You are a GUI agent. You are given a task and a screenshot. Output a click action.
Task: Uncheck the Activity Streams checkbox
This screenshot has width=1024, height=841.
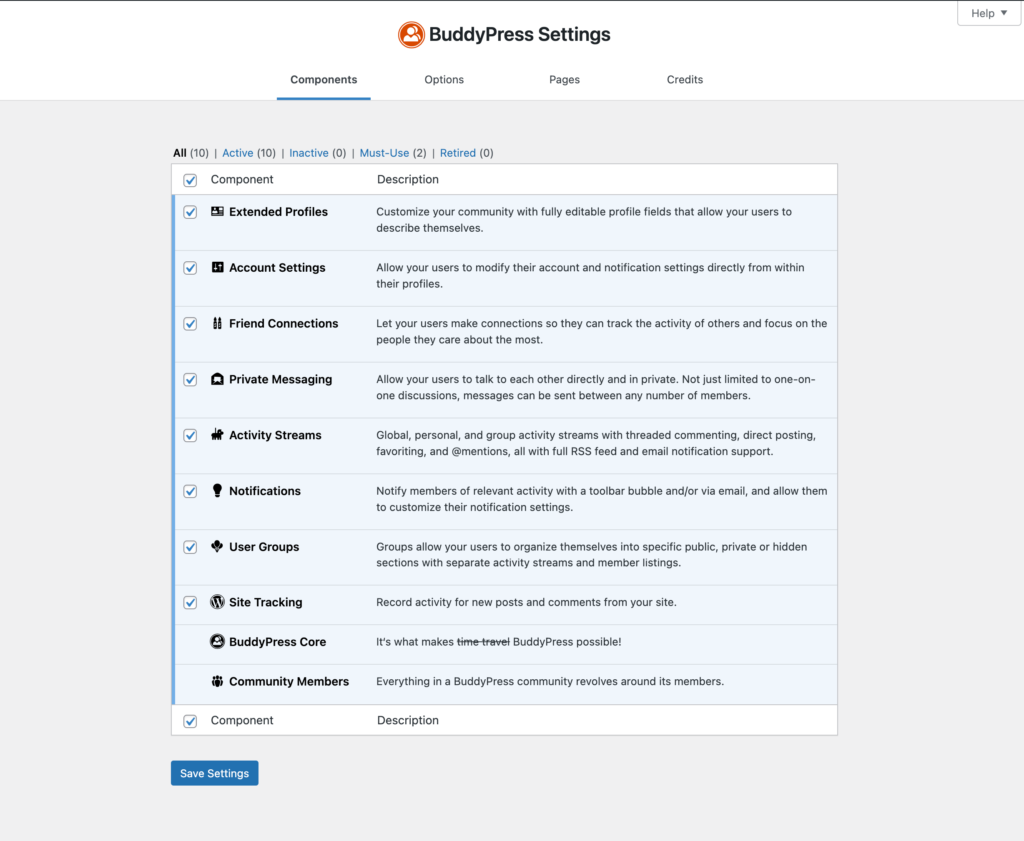(190, 436)
